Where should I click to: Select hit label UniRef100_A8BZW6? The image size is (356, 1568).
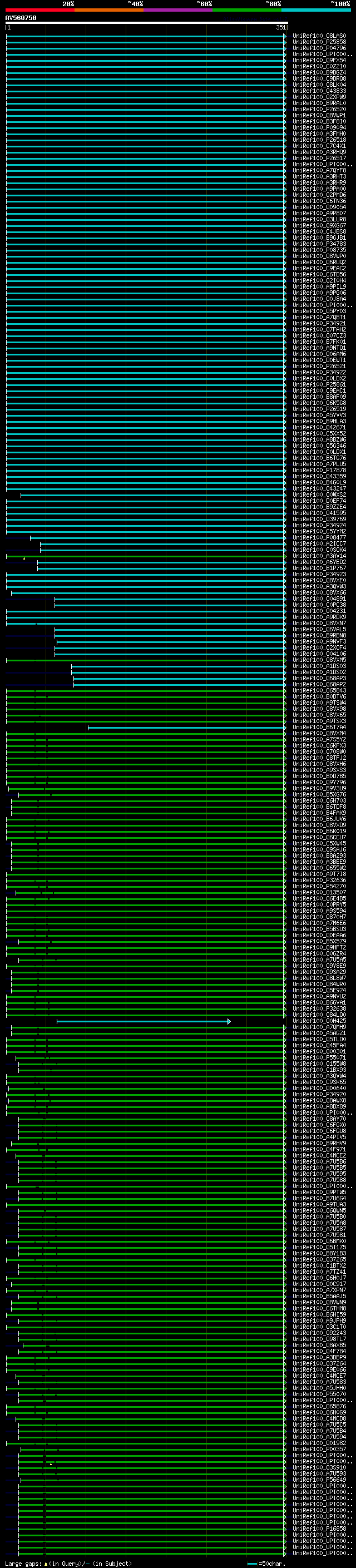pos(319,439)
